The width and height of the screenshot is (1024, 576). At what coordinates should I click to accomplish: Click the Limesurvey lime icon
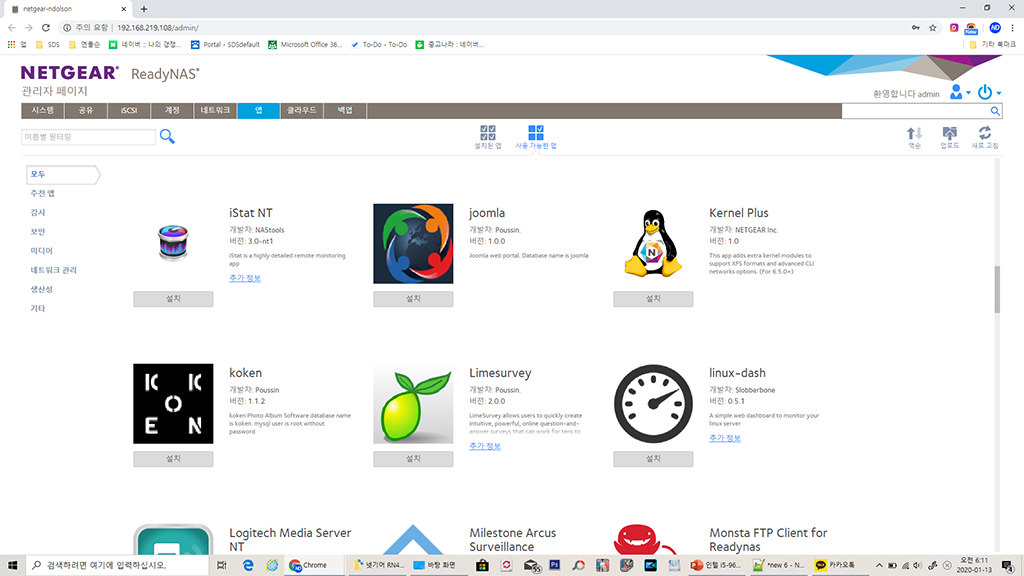(x=413, y=404)
